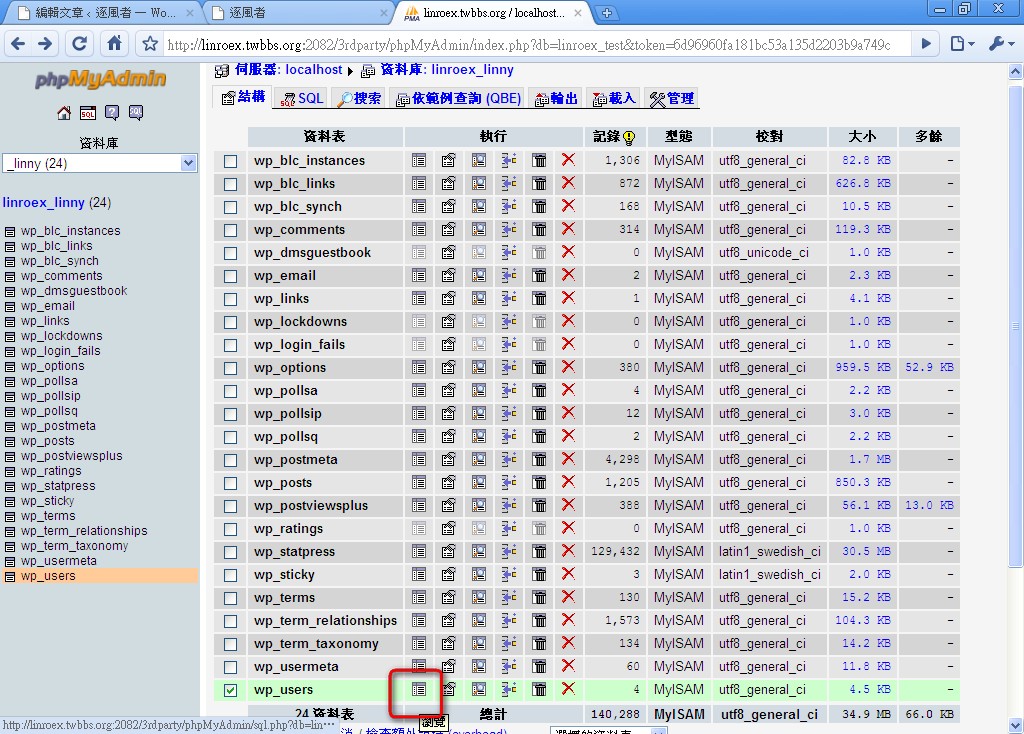1024x734 pixels.
Task: Tick the wp_usermeta checkbox
Action: point(231,667)
